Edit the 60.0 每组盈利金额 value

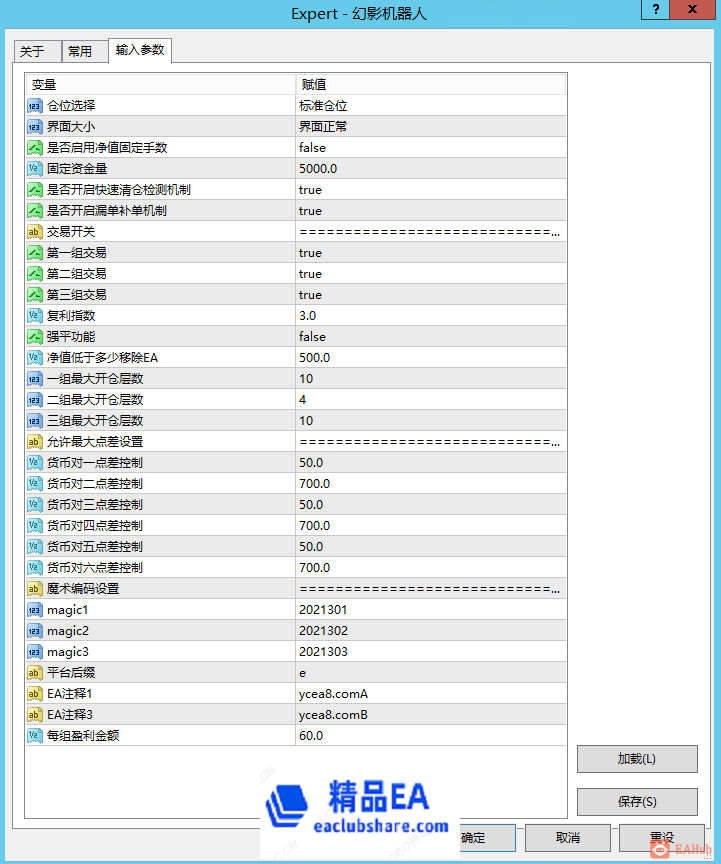pos(431,735)
